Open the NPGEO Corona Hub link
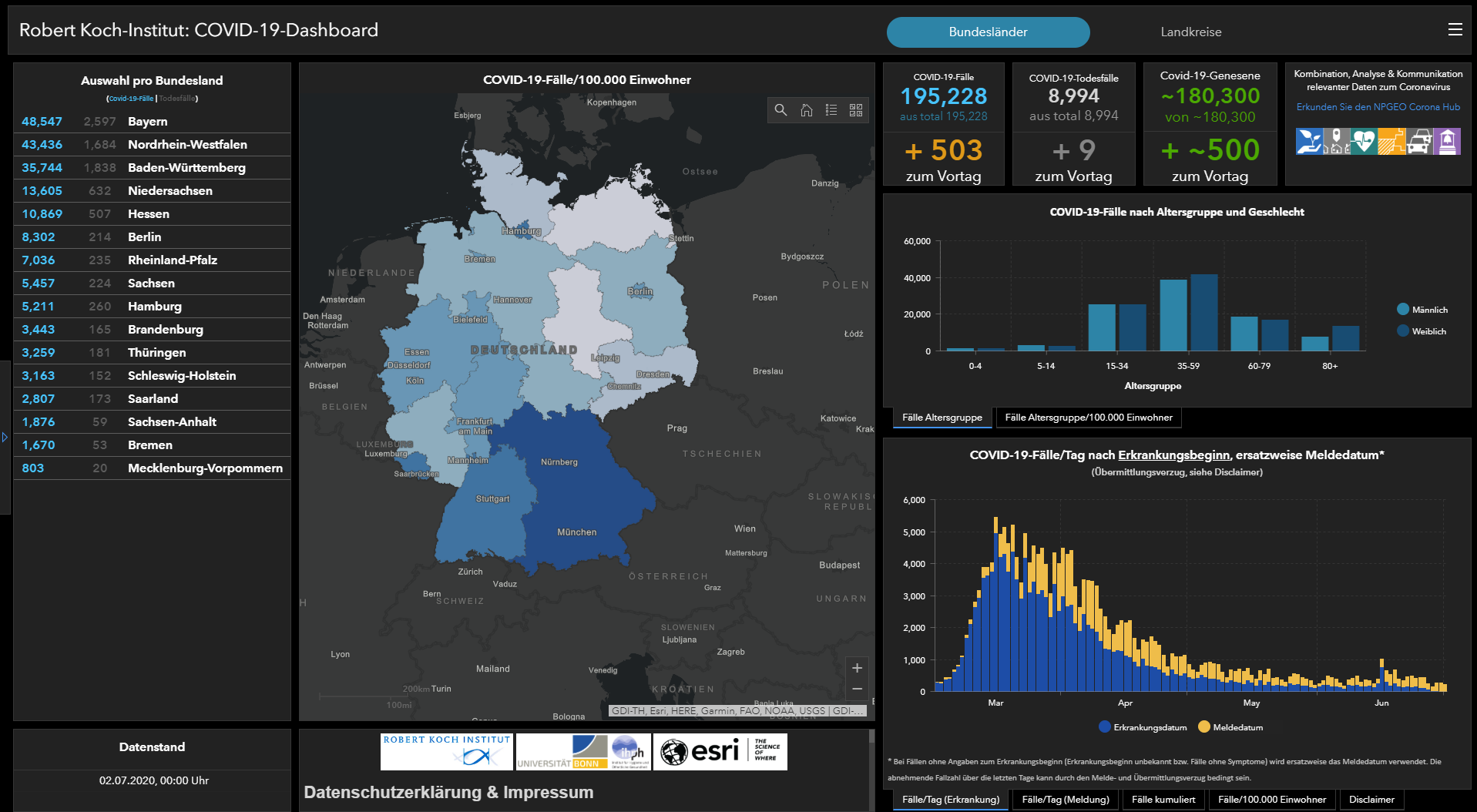The width and height of the screenshot is (1477, 812). [x=1378, y=107]
